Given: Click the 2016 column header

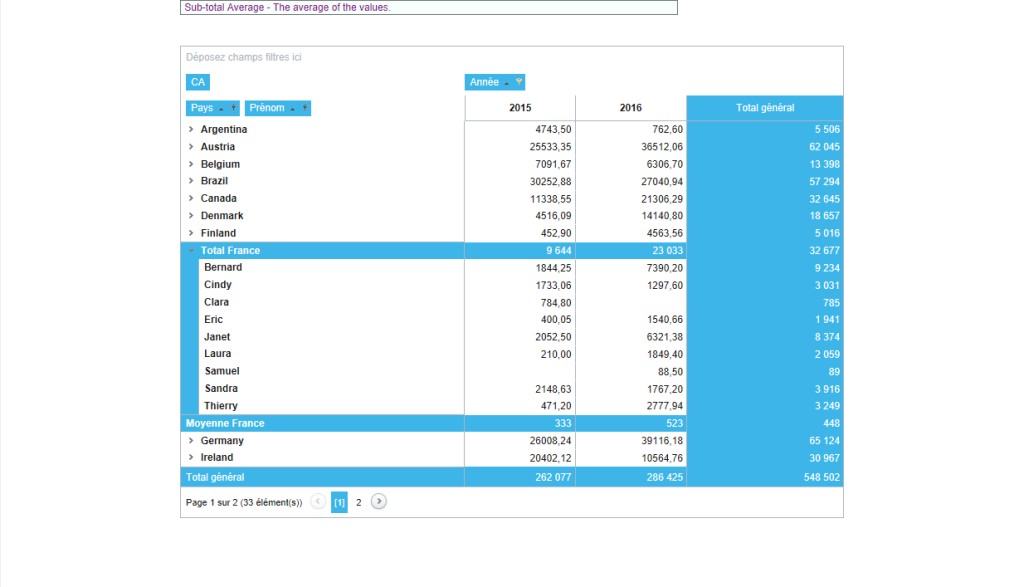Looking at the screenshot, I should (631, 108).
